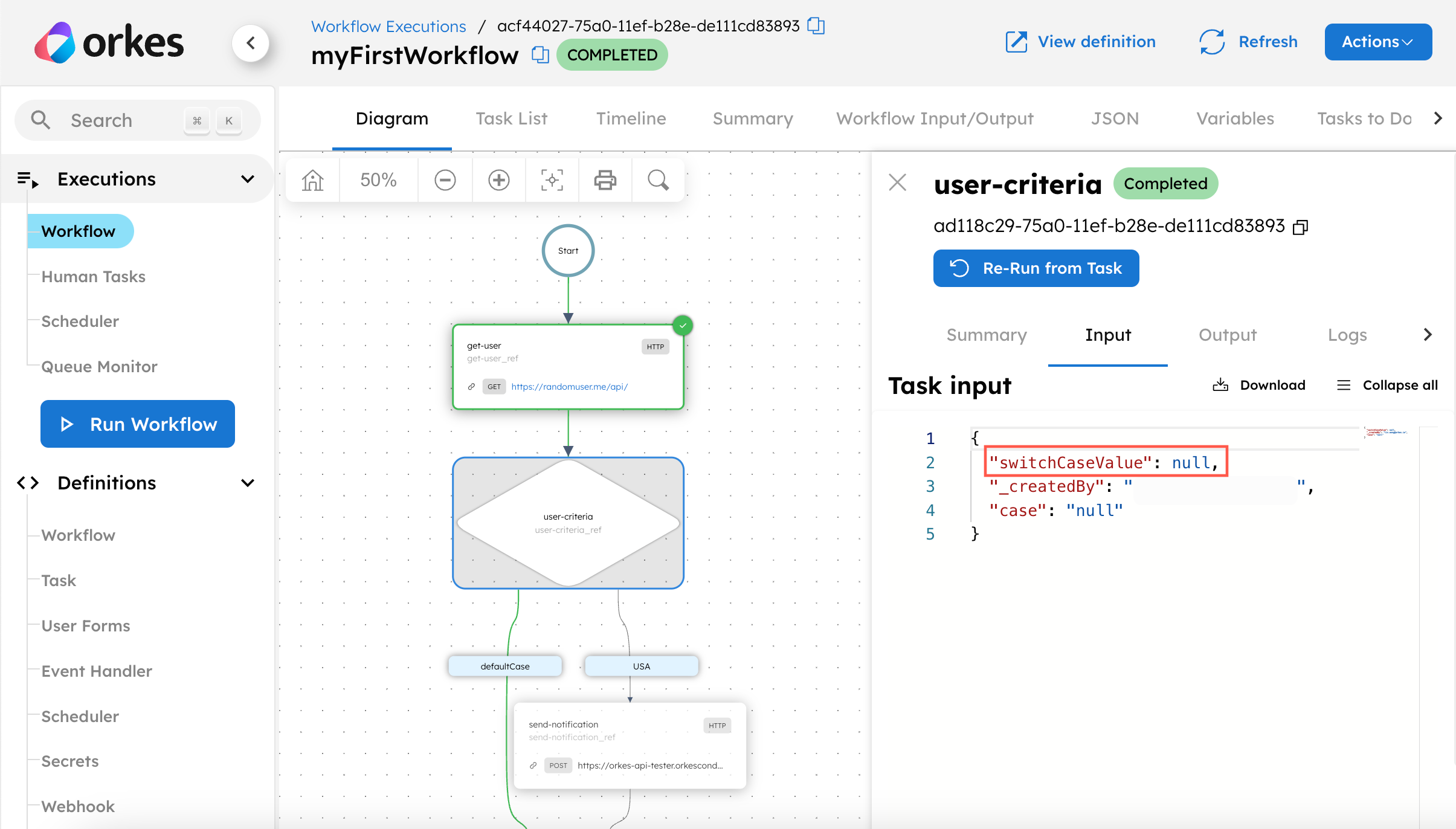1456x829 pixels.
Task: Focus the sidebar Search field
Action: 138,120
